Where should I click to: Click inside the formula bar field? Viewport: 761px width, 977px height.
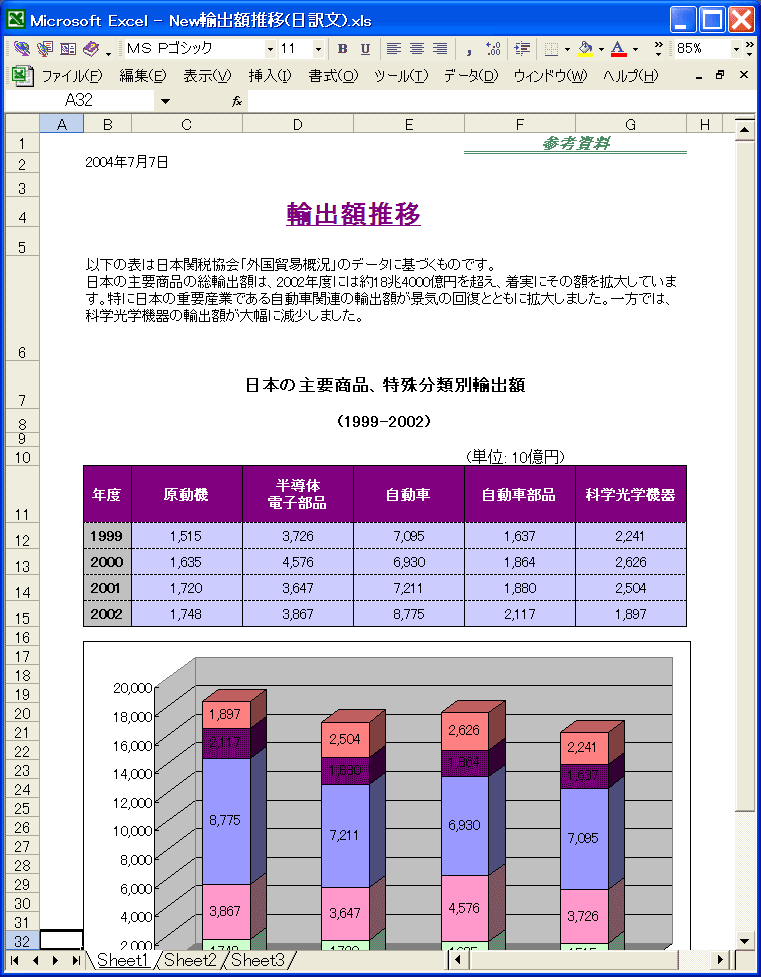(x=502, y=101)
